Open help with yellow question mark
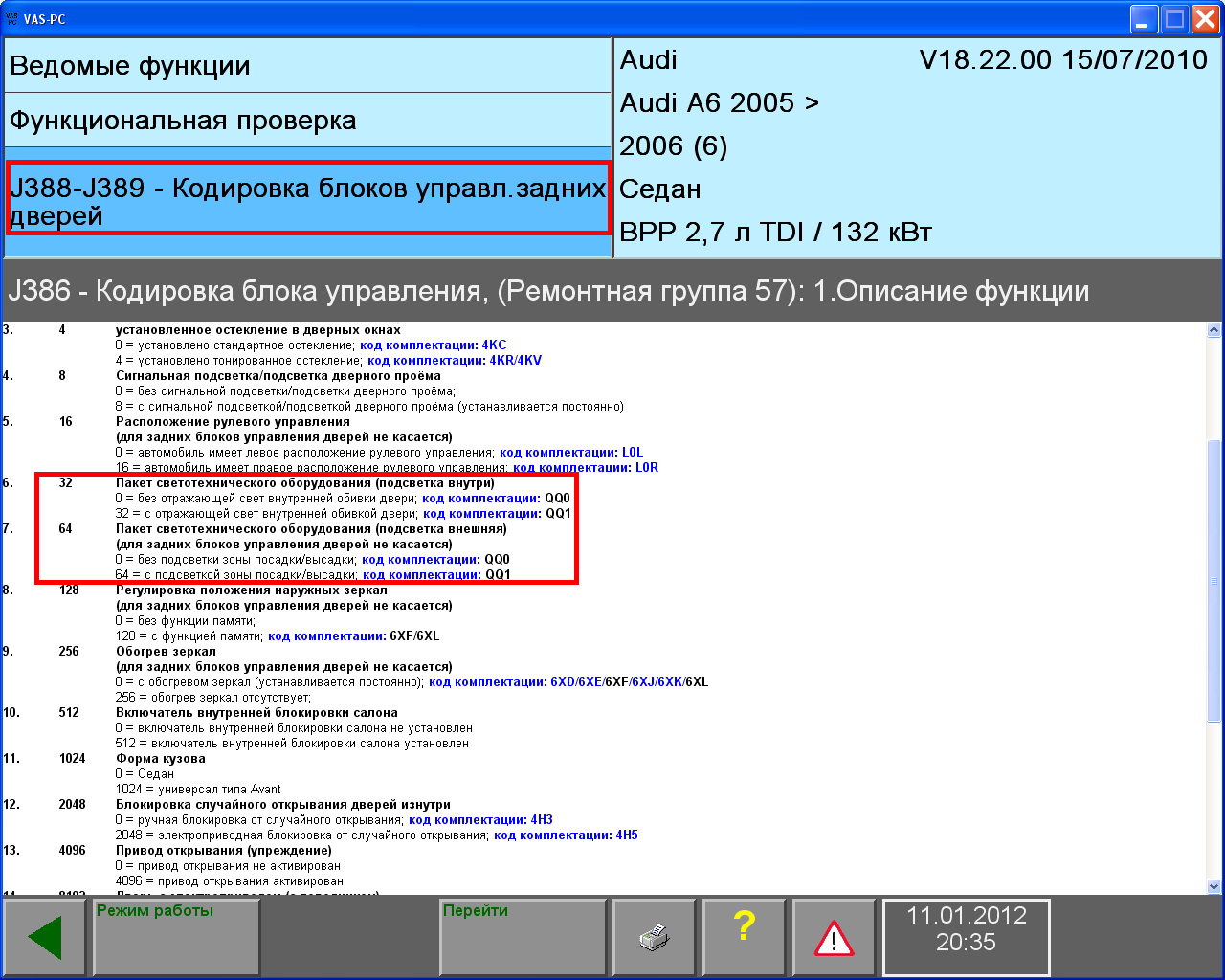The width and height of the screenshot is (1225, 980). pos(744,938)
